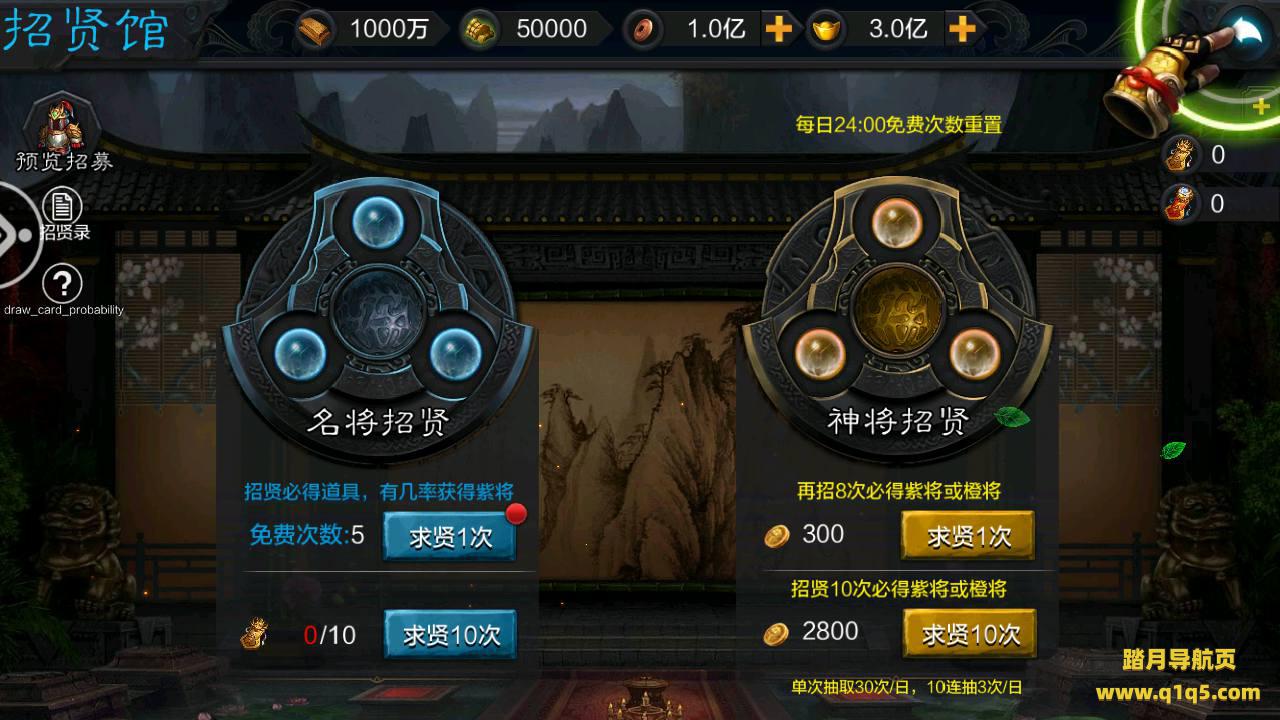Click gold 求贤1次 button costing 300

[967, 537]
